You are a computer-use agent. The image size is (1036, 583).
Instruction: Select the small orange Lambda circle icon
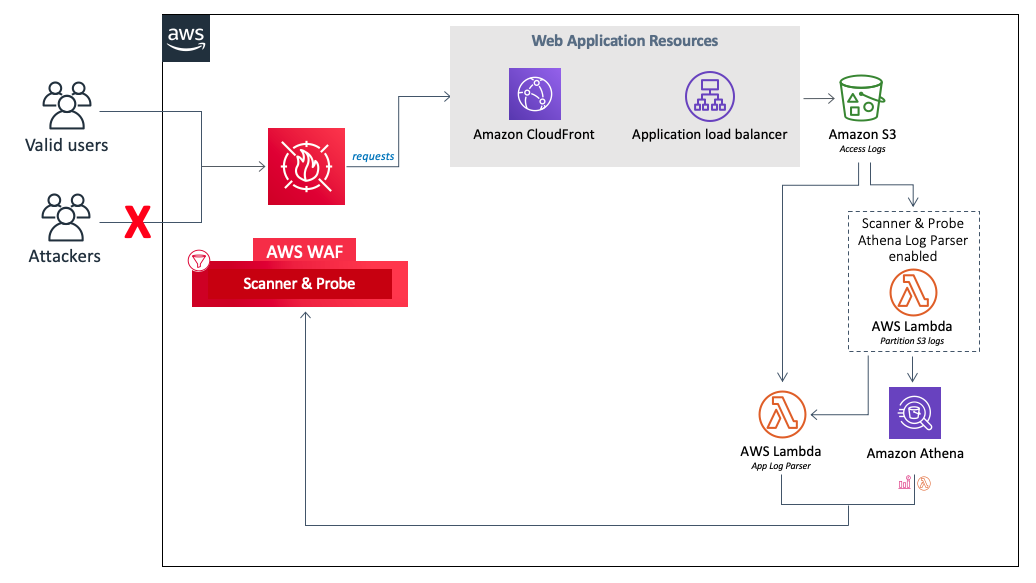click(923, 484)
